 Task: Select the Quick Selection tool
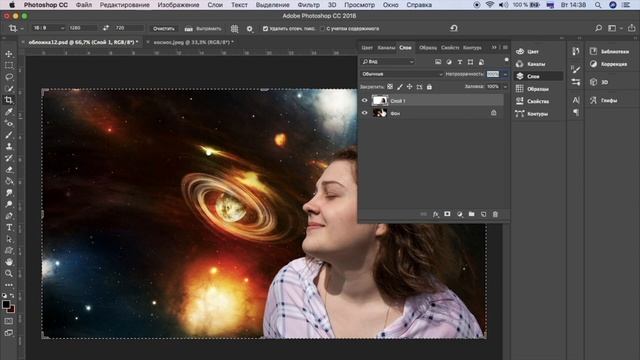(9, 89)
